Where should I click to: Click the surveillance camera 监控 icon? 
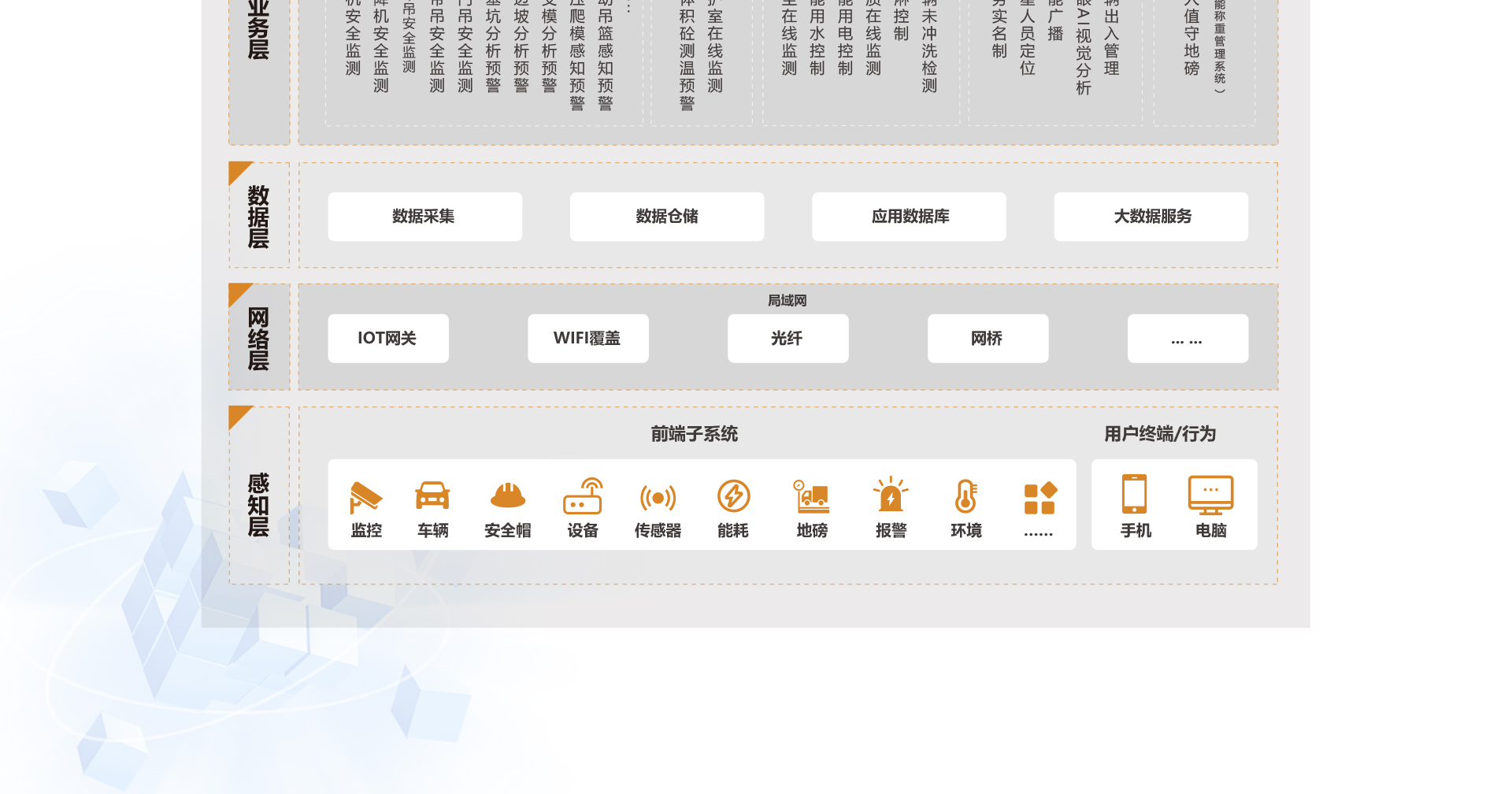click(x=366, y=497)
